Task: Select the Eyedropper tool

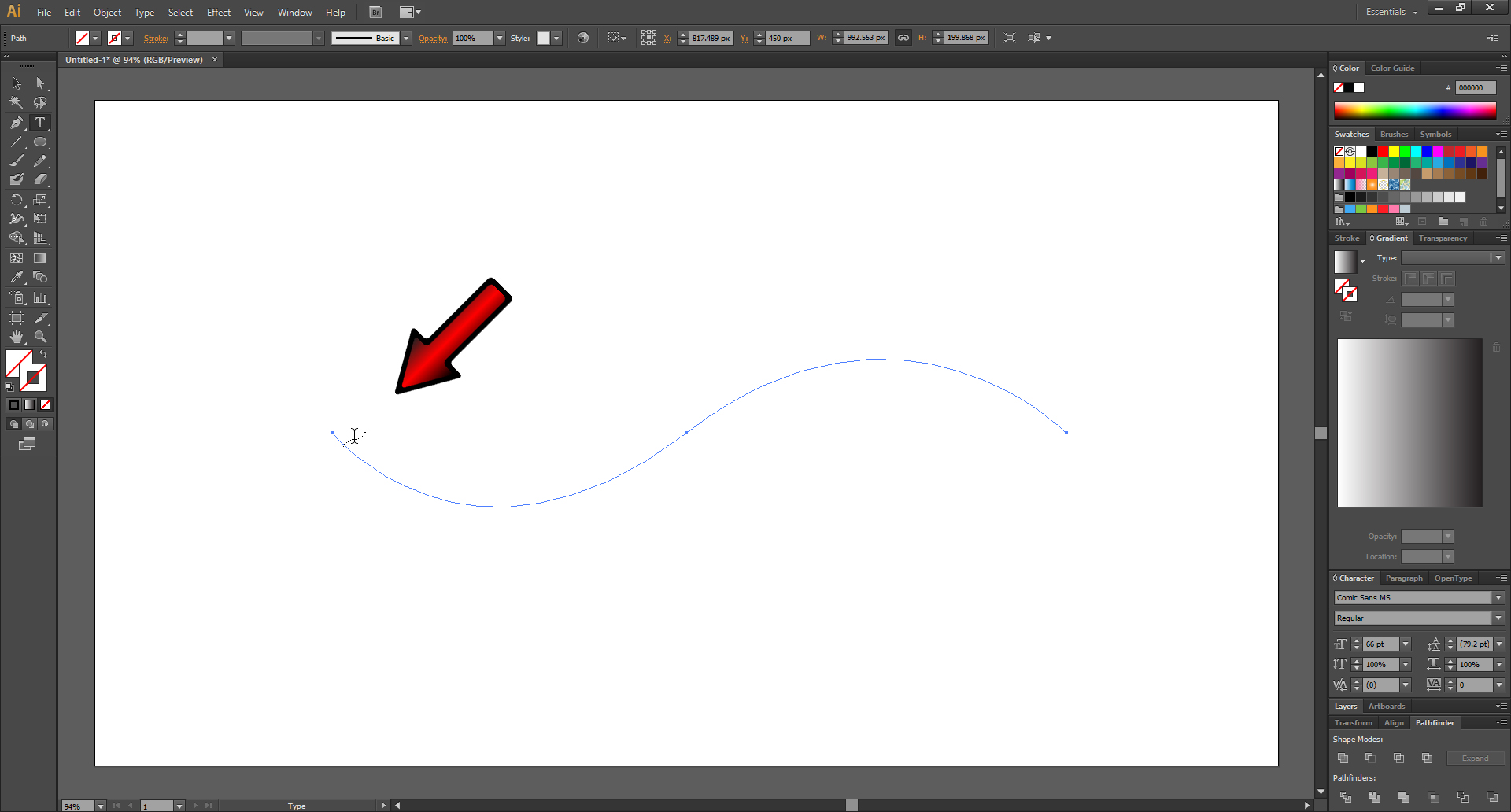Action: coord(17,277)
